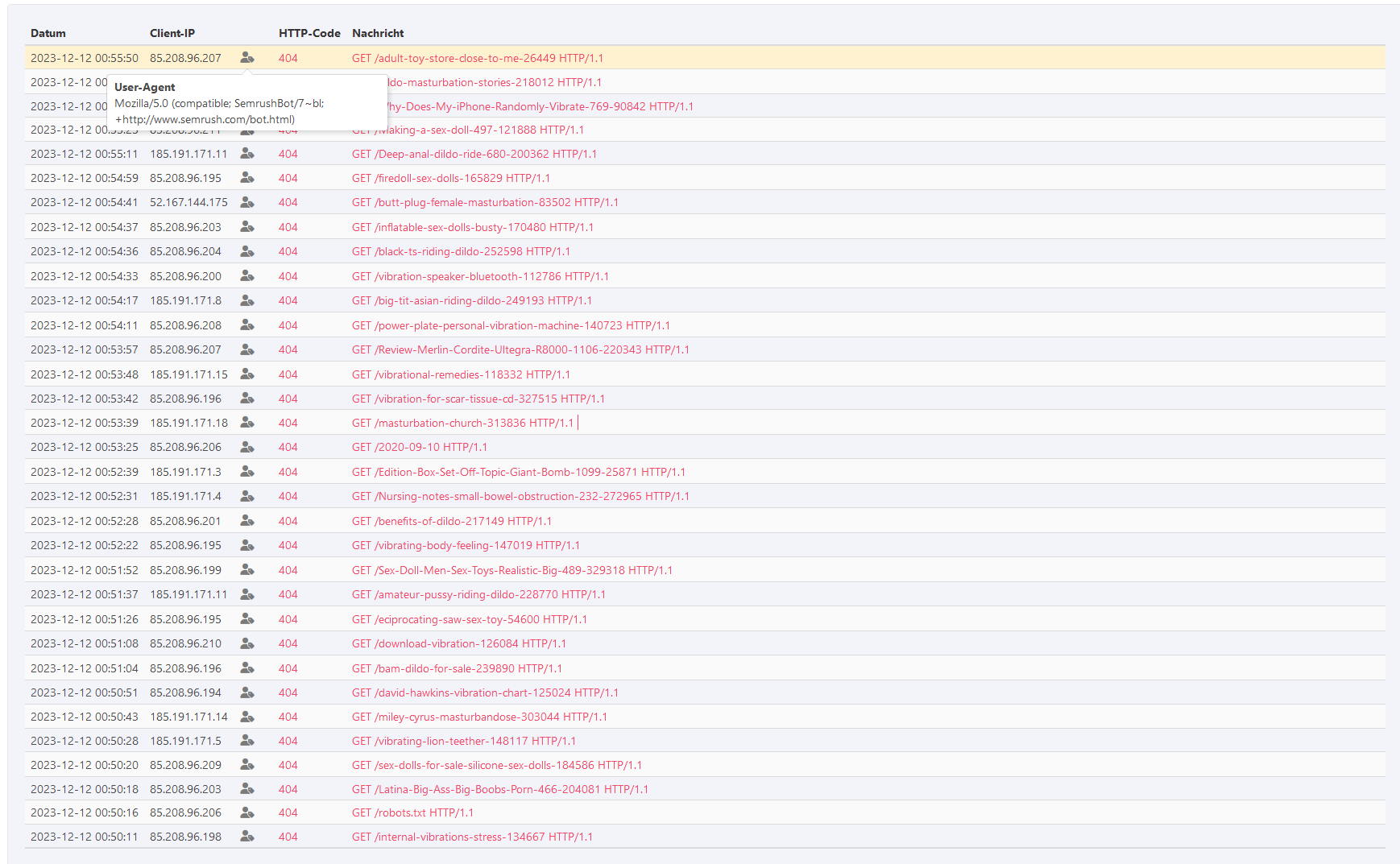Click the HTTP-Code column header
Viewport: 1400px width, 864px height.
click(309, 33)
